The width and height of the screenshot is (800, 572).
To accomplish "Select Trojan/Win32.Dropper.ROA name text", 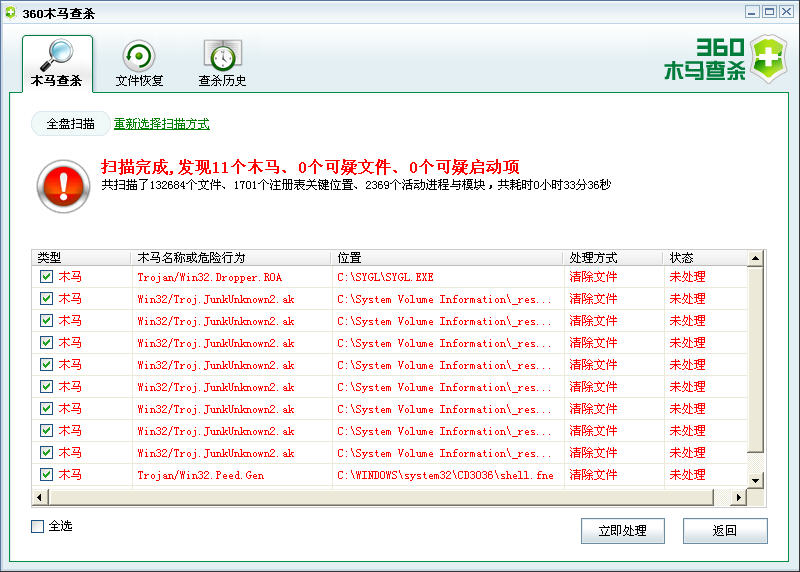I will click(x=210, y=277).
